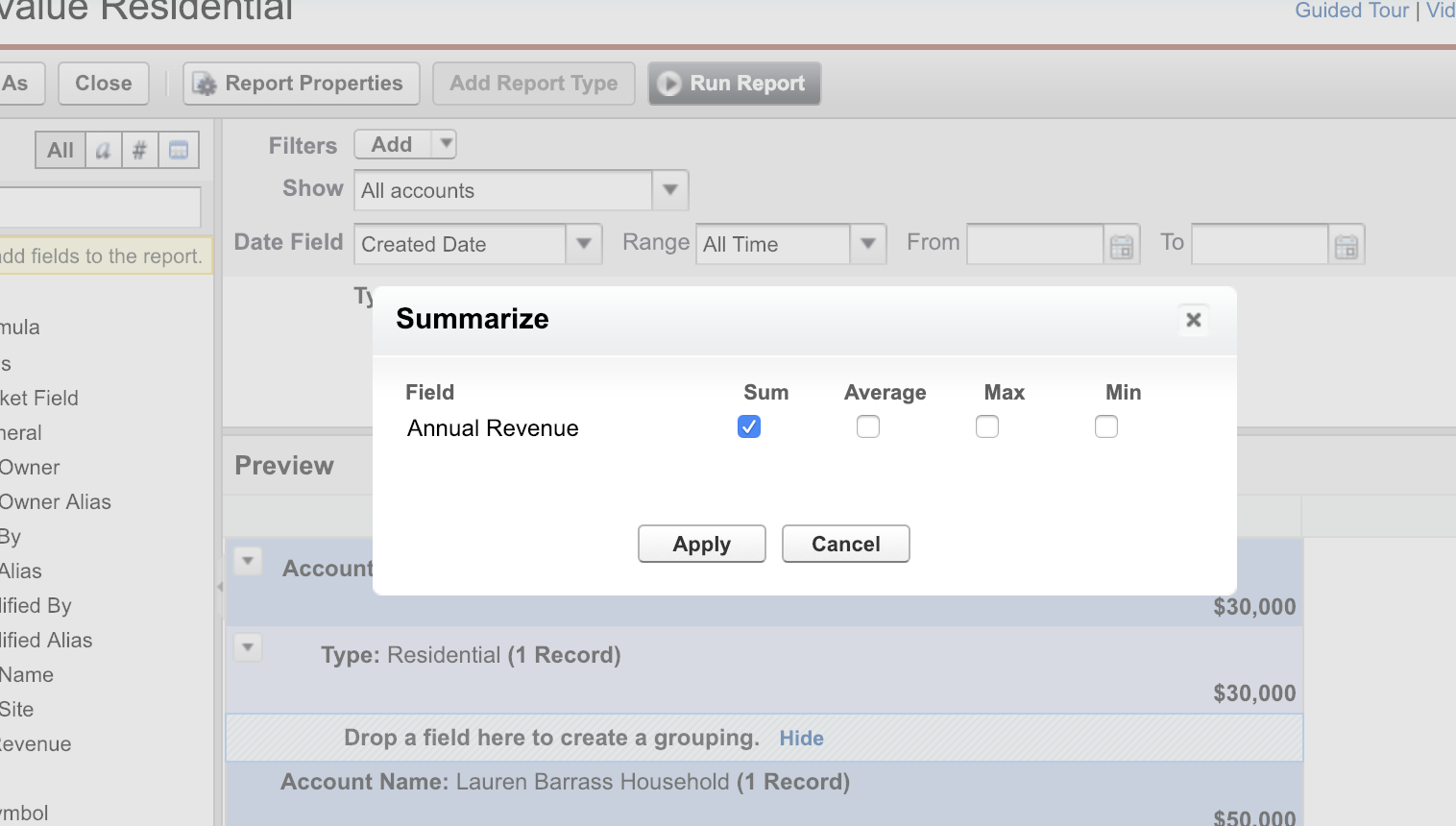Apply the summarize settings
The height and width of the screenshot is (826, 1456).
[x=702, y=544]
